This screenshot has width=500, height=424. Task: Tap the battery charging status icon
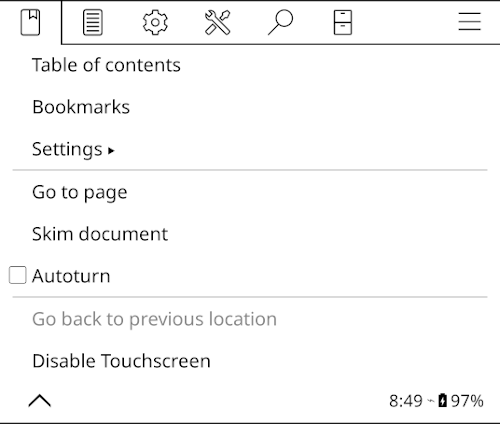442,400
